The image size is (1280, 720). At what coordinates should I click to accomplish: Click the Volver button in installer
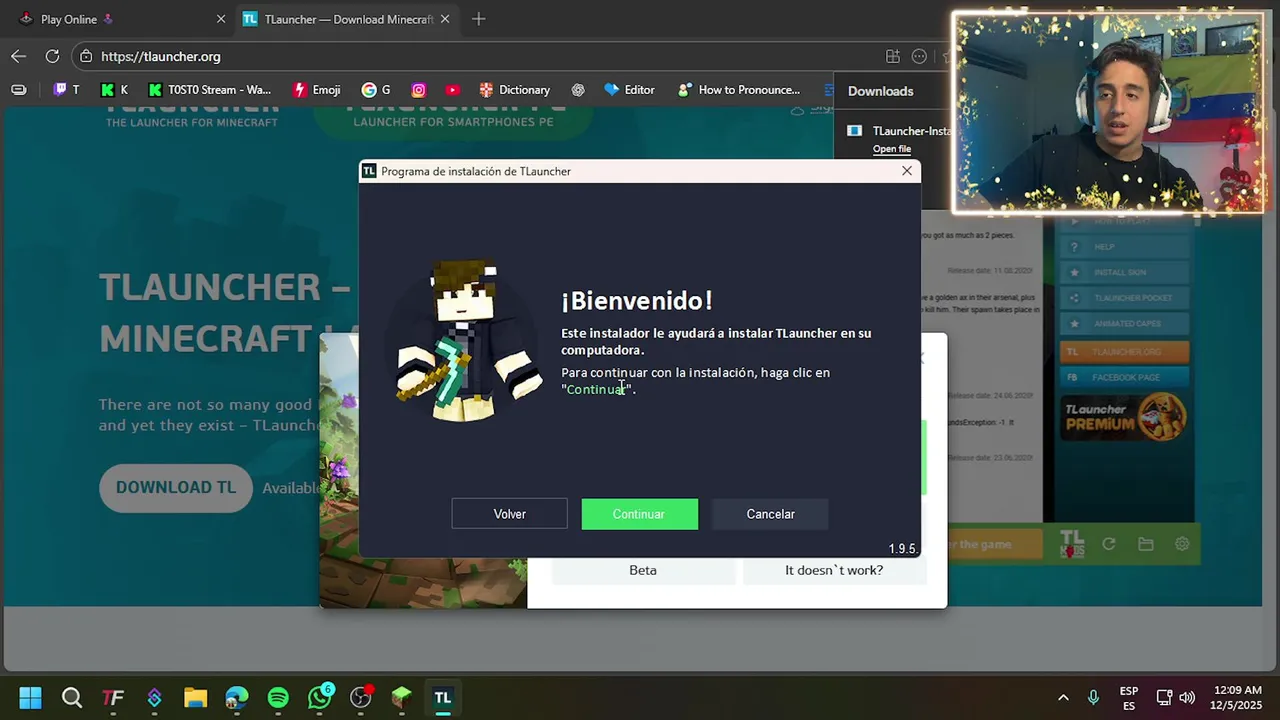[x=509, y=514]
